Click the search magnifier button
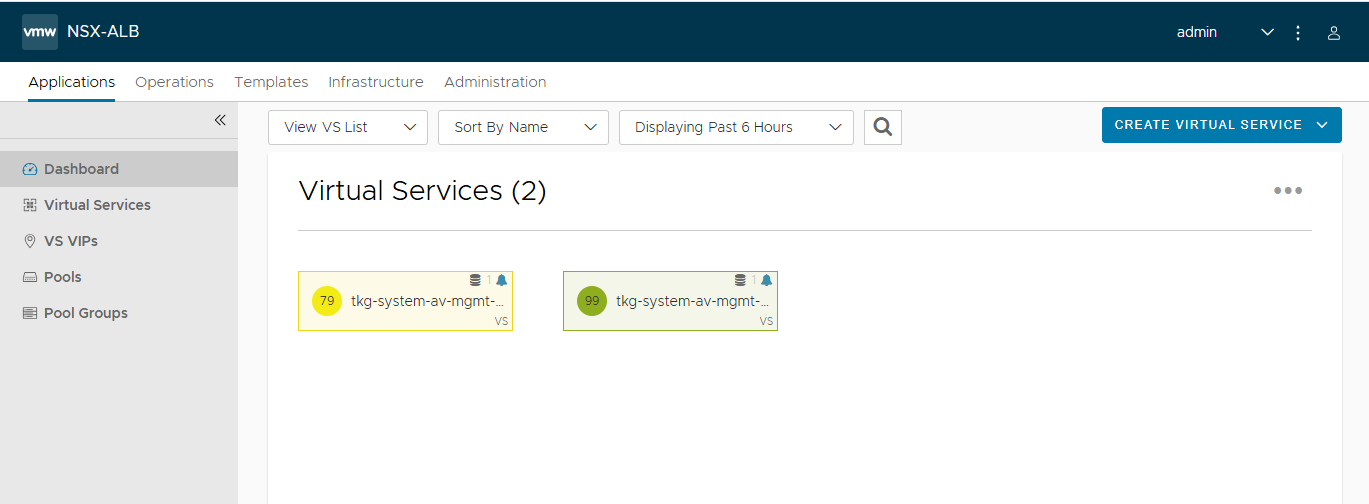The image size is (1369, 504). (883, 127)
